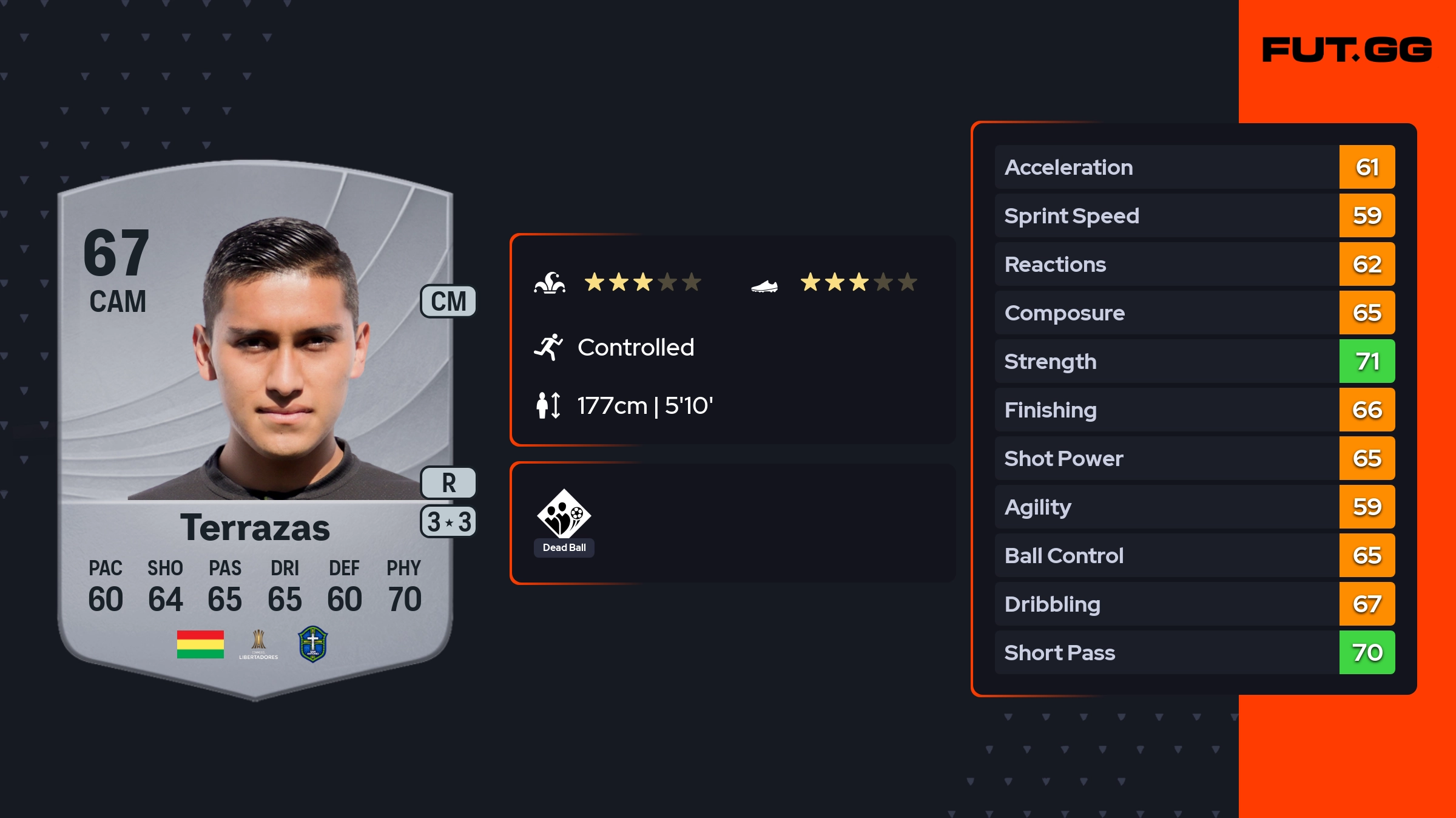1456x818 pixels.
Task: Select the Dead Ball playstyle icon
Action: 564,513
